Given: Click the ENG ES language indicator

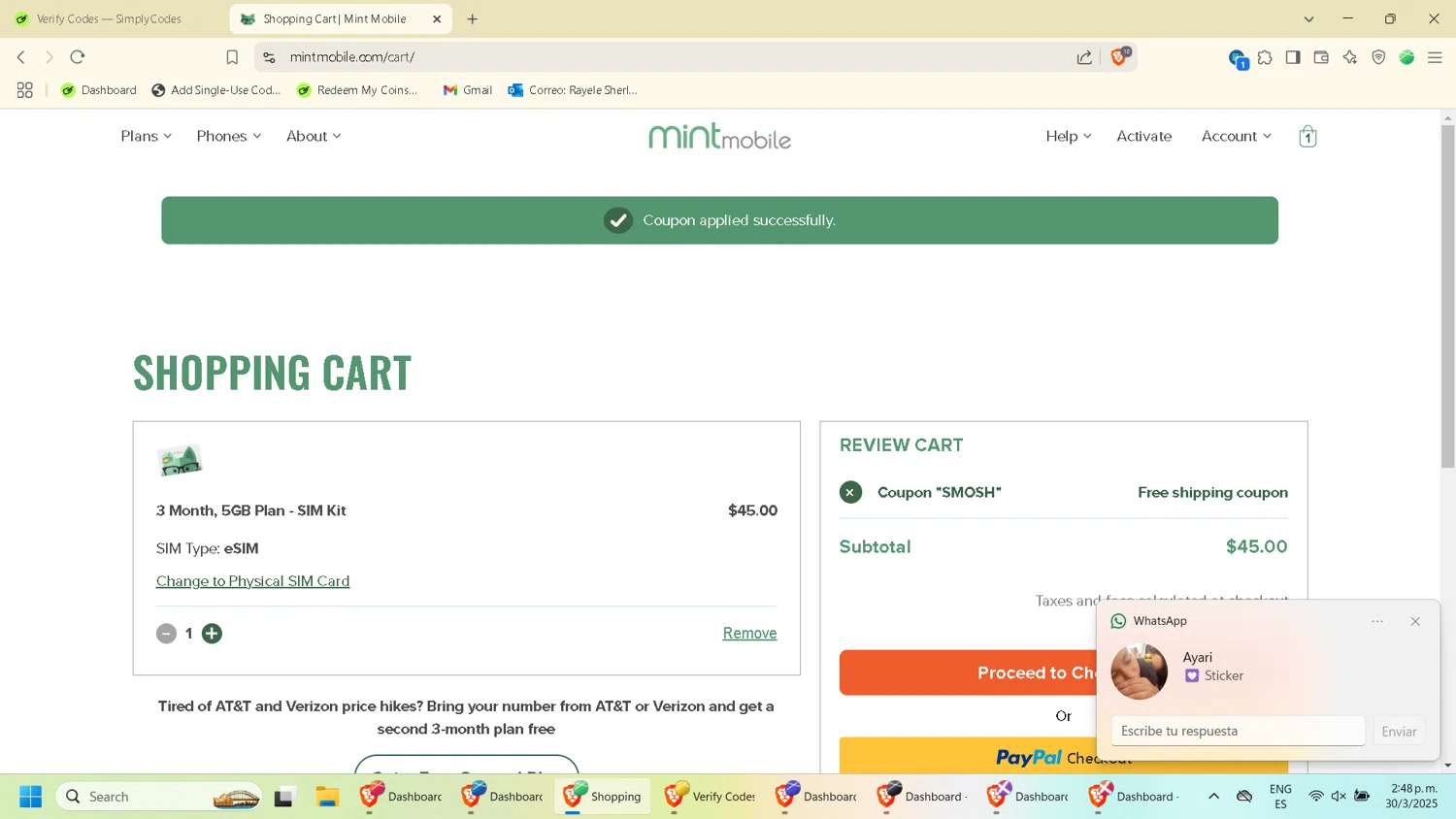Looking at the screenshot, I should [x=1280, y=796].
